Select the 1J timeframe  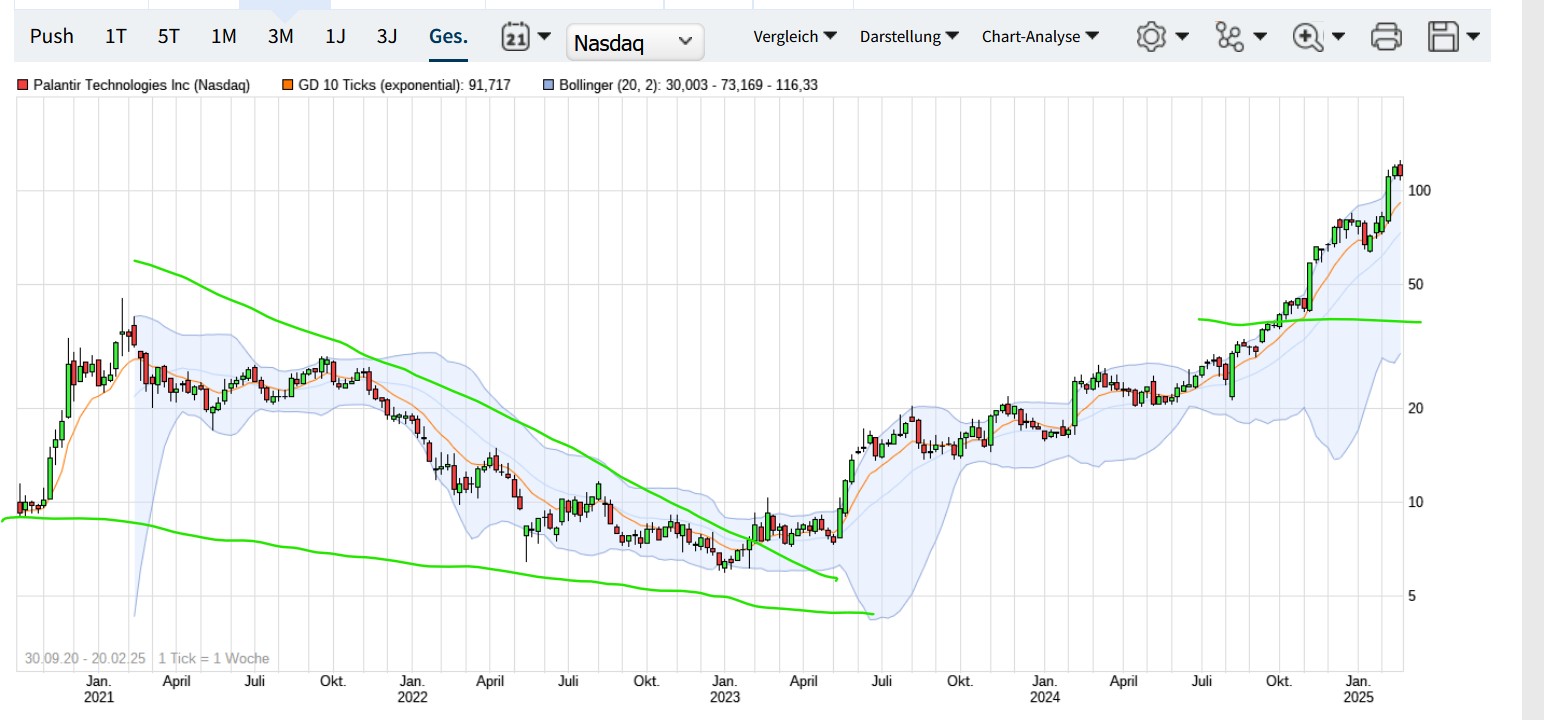click(x=335, y=36)
